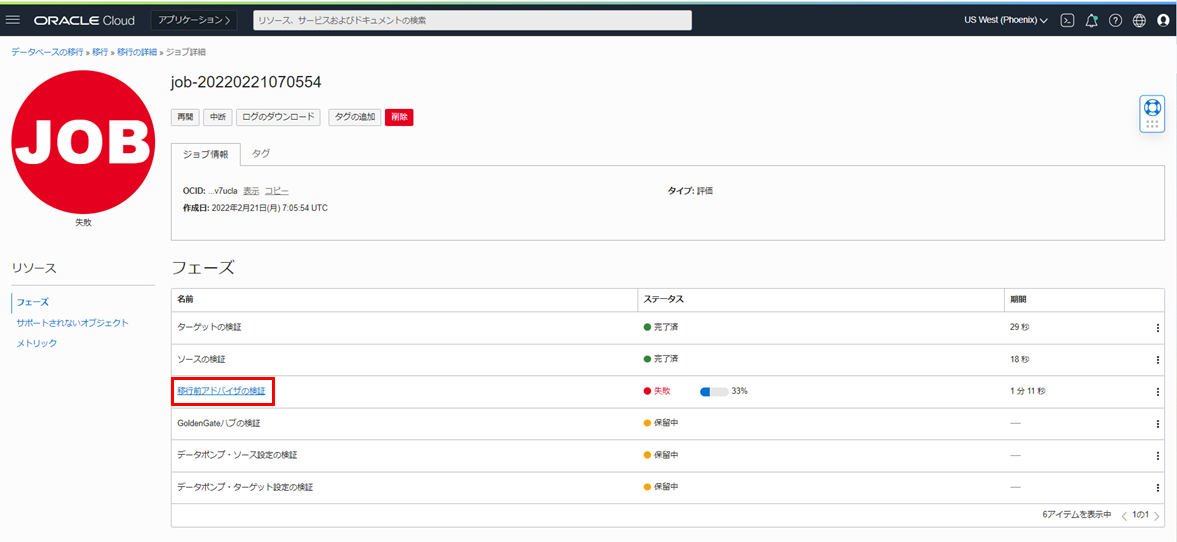Click the ログのダウンロード button
This screenshot has height=542, width=1177.
click(280, 117)
